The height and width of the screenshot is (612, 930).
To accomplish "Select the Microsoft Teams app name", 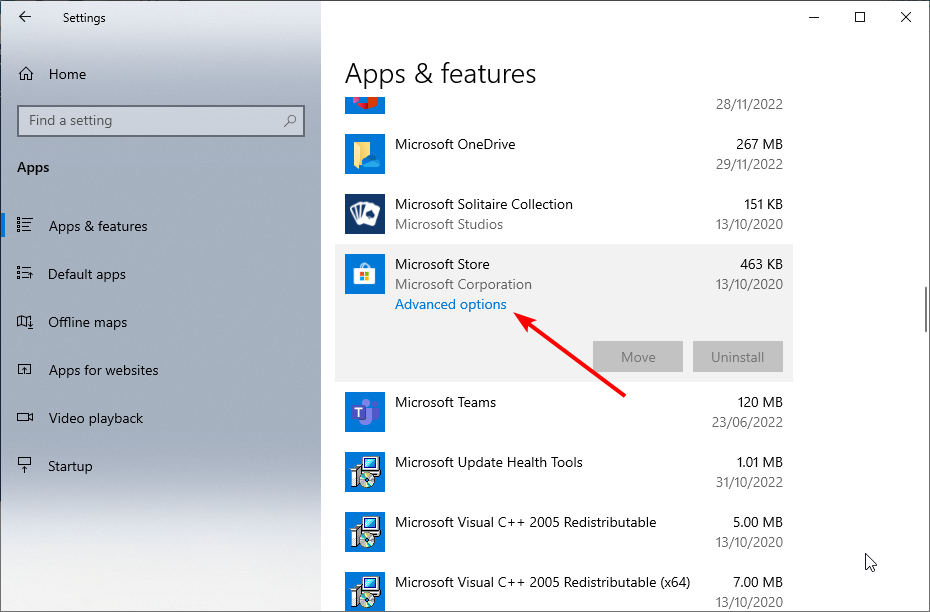I will coord(445,402).
